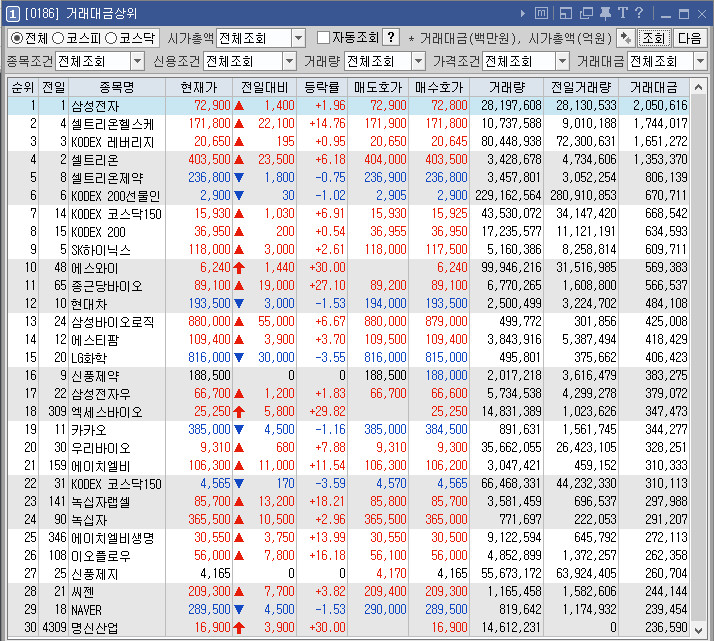Screen dimensions: 714x641
Task: Enable the 자동조회 checkbox
Action: point(323,38)
